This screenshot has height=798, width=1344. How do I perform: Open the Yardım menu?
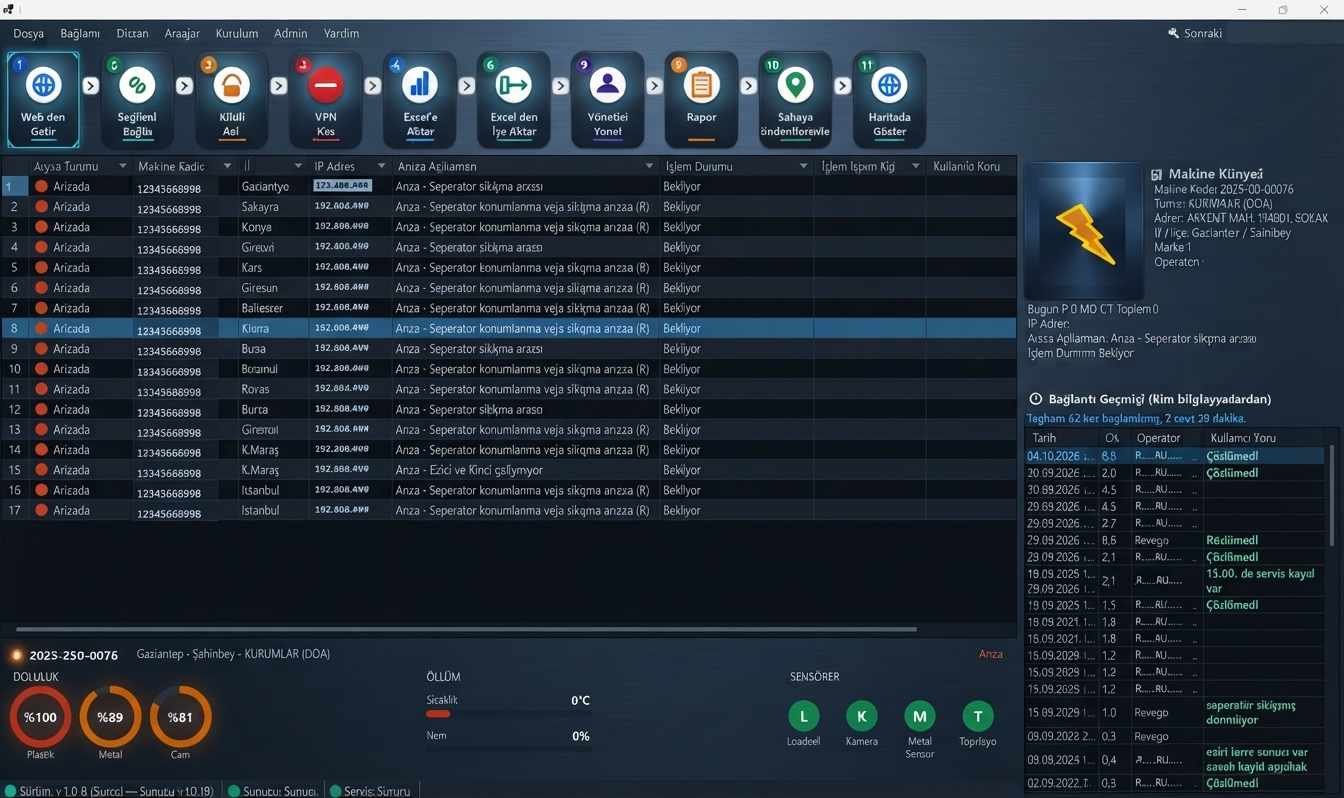click(341, 33)
